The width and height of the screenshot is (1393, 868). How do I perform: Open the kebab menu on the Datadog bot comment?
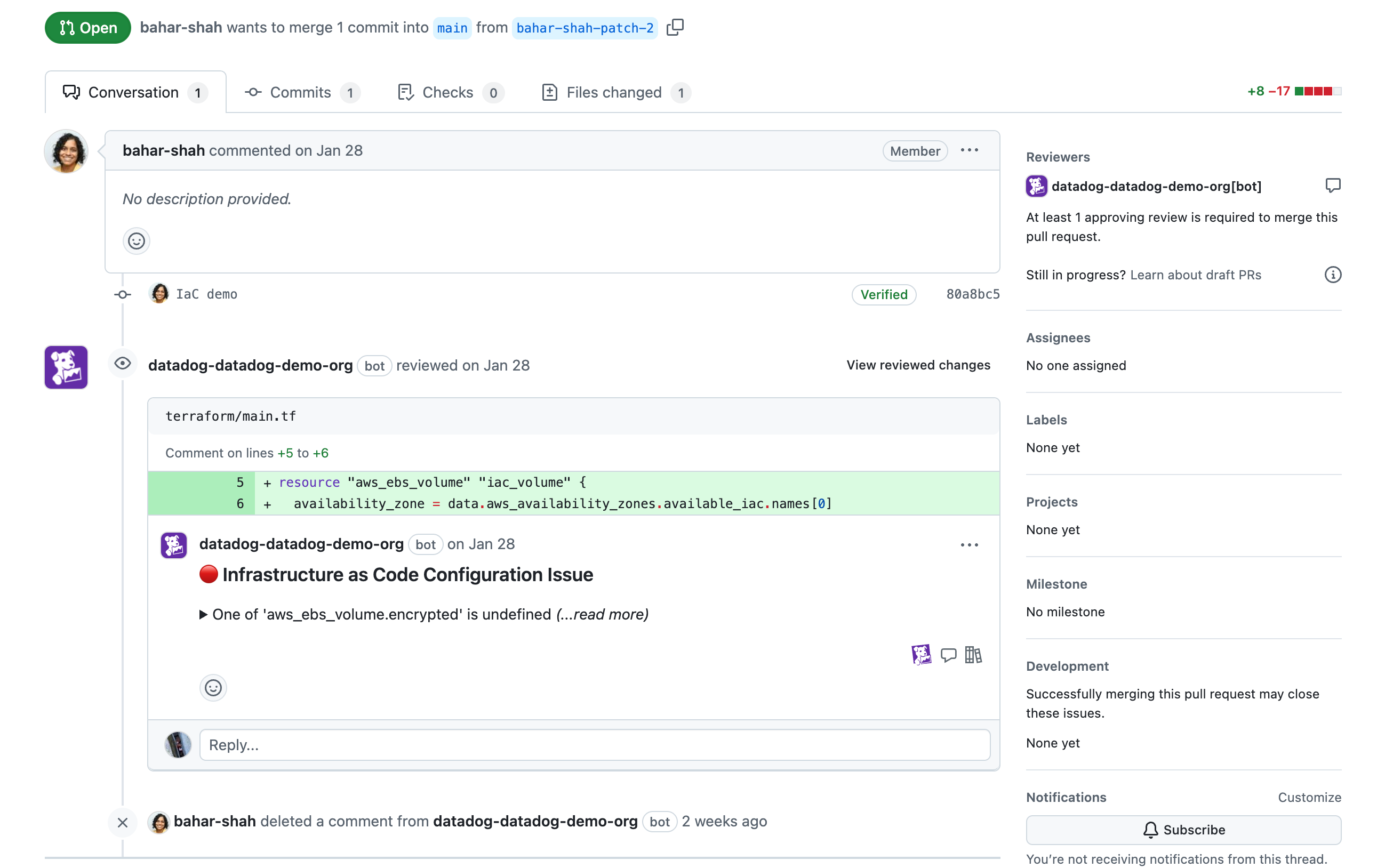[968, 544]
